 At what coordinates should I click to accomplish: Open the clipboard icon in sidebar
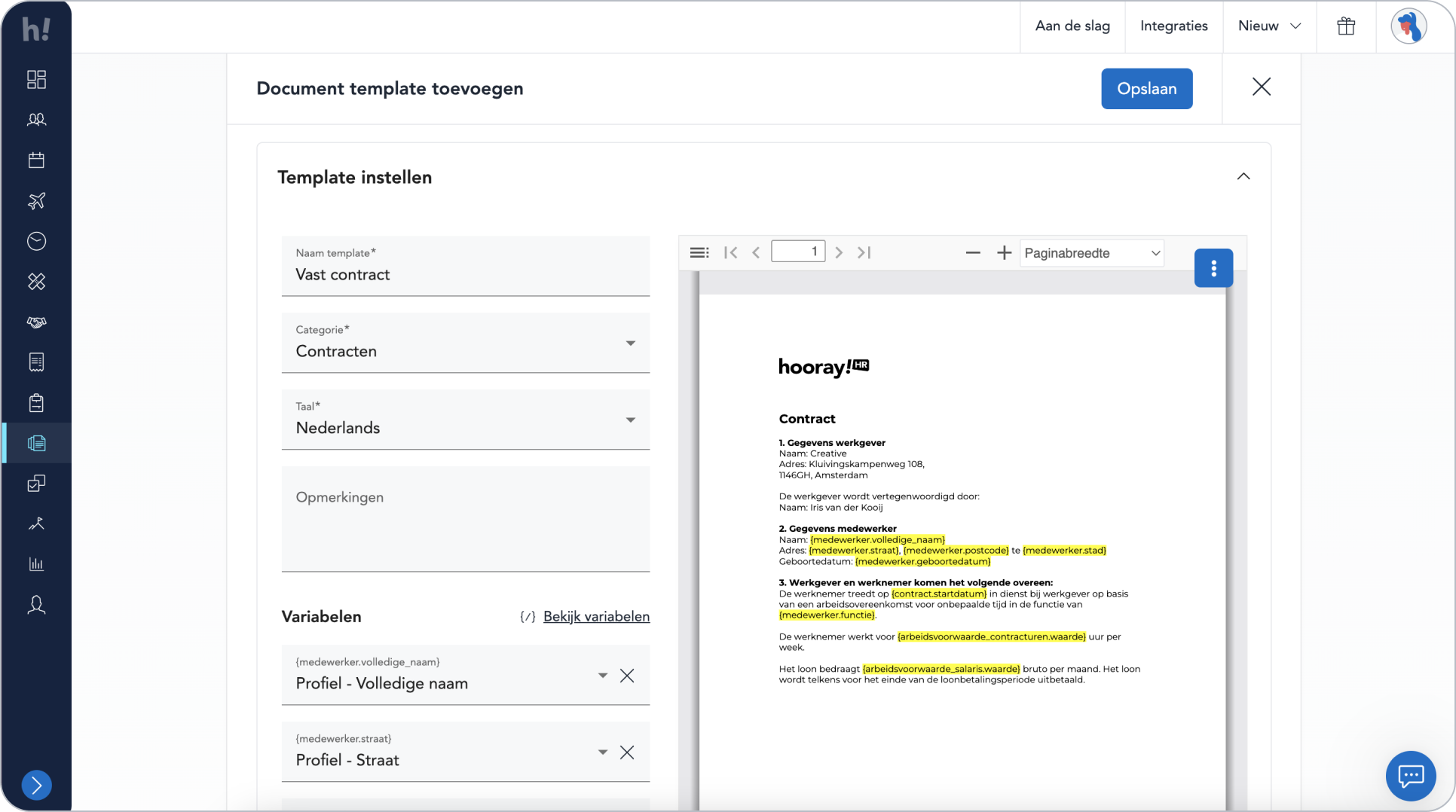[36, 403]
